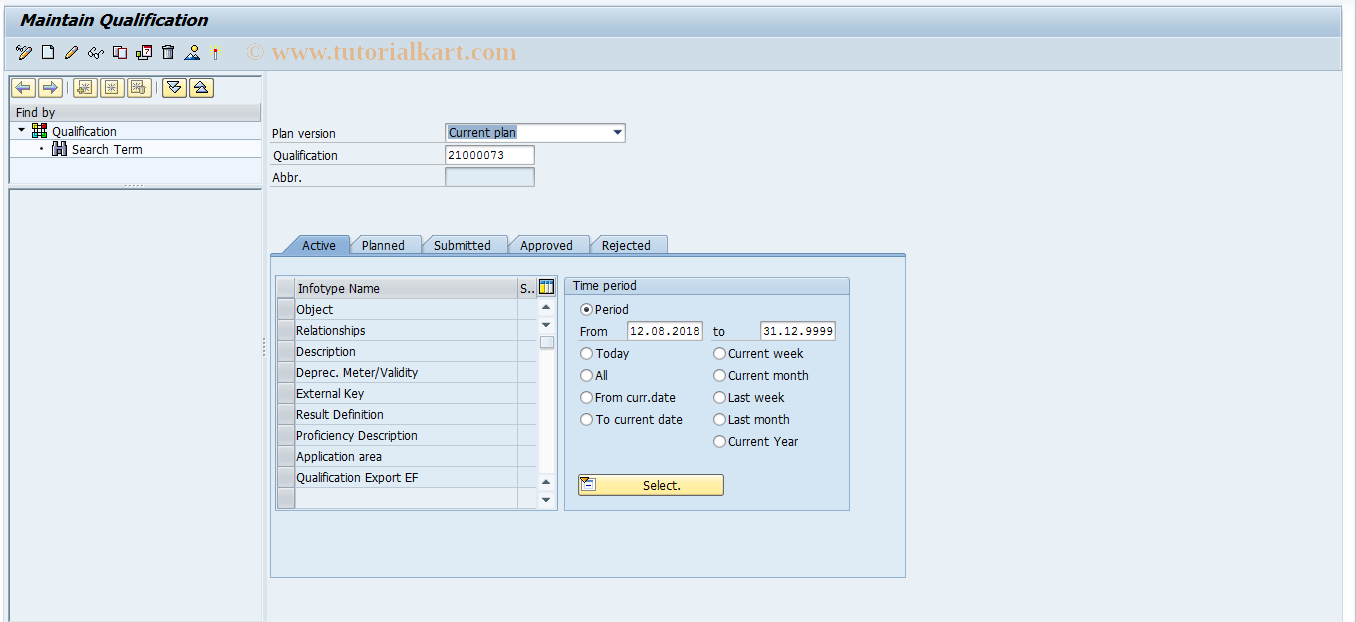Open the Plan version dropdown
The width and height of the screenshot is (1356, 622).
[x=617, y=132]
